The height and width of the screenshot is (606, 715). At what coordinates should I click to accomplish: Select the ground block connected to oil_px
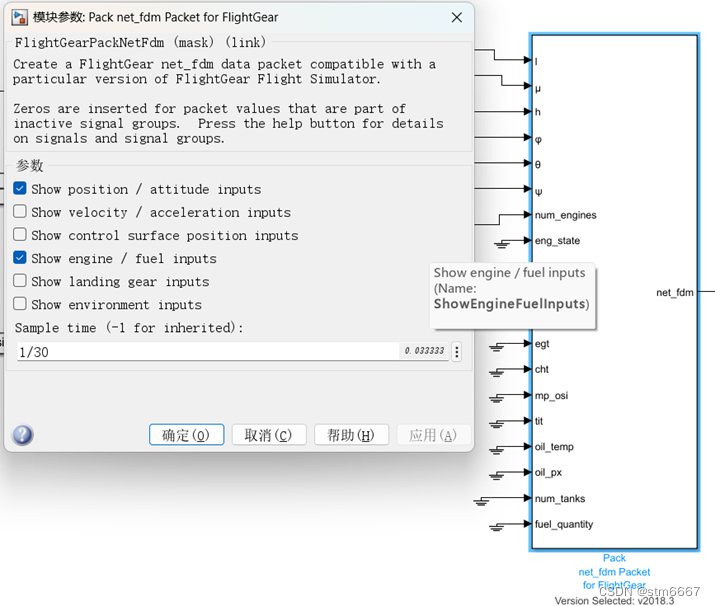pos(496,476)
